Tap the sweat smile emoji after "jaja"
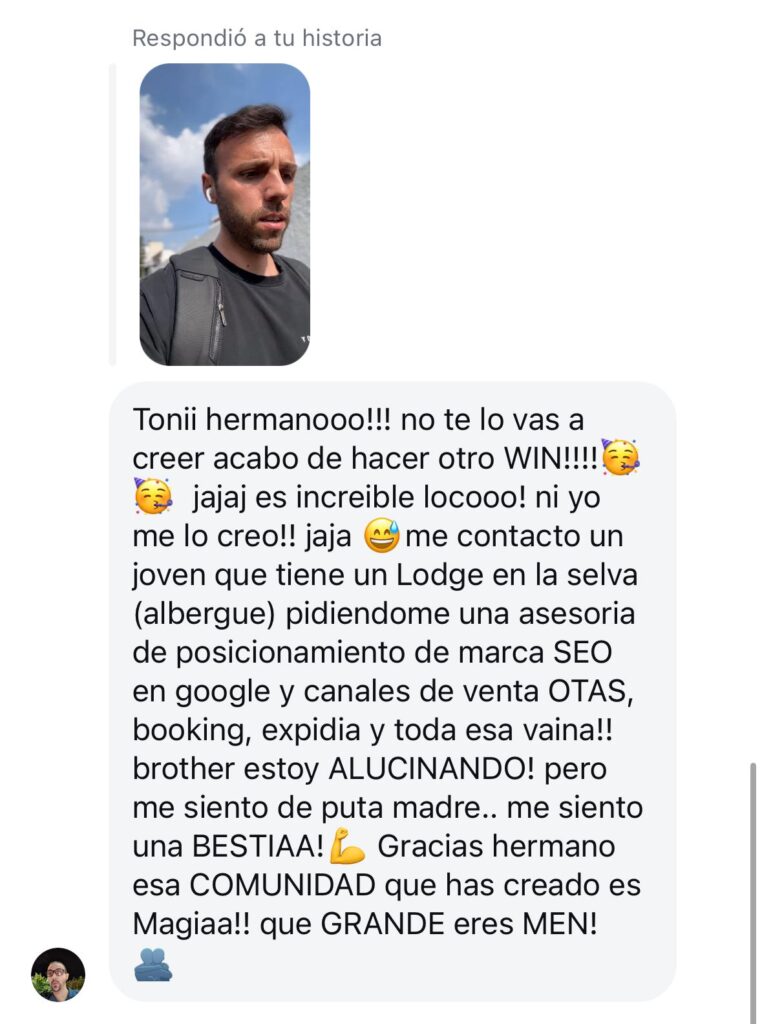The width and height of the screenshot is (762, 1024). (381, 536)
